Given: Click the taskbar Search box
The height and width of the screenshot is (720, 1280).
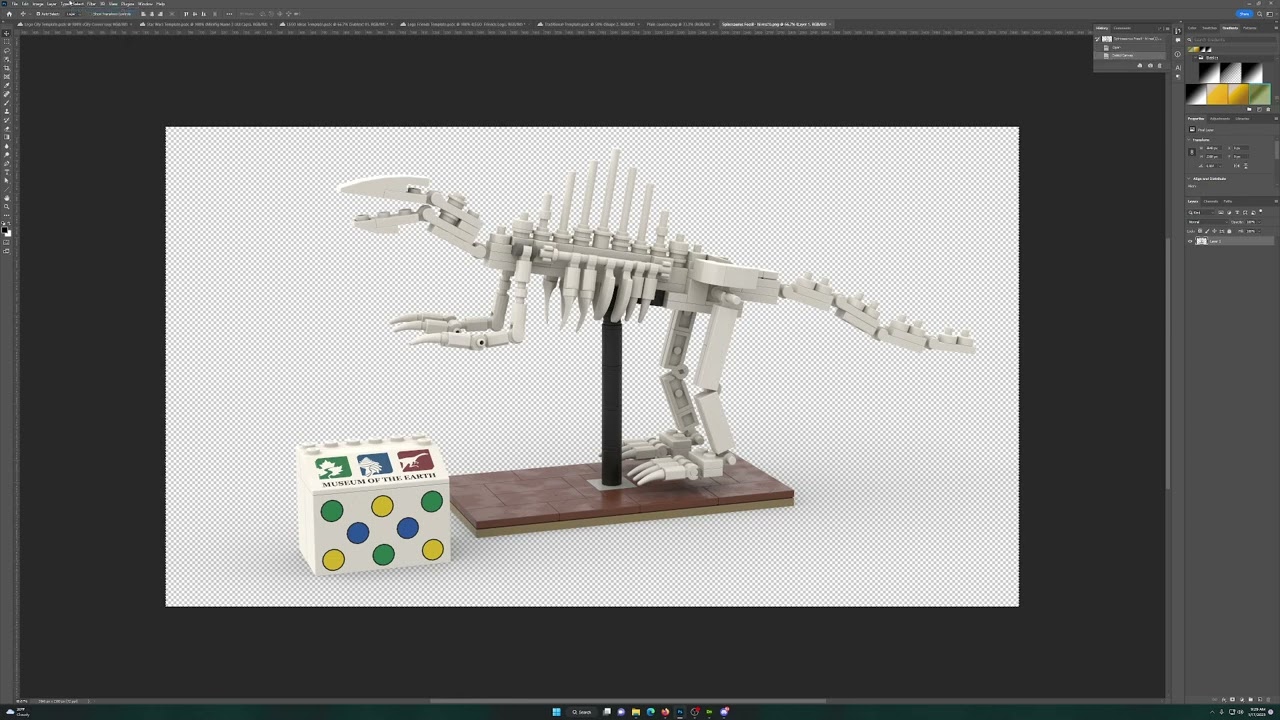Looking at the screenshot, I should (582, 712).
